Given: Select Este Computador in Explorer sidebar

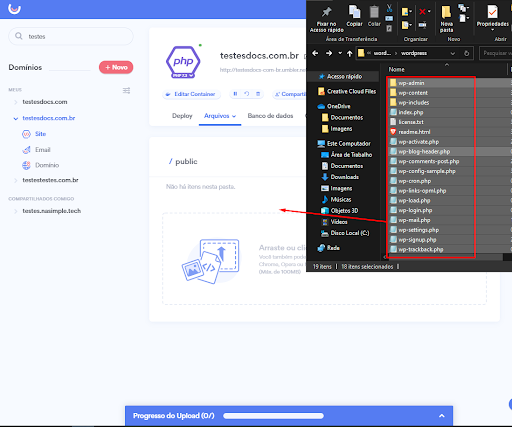Looking at the screenshot, I should tap(344, 144).
